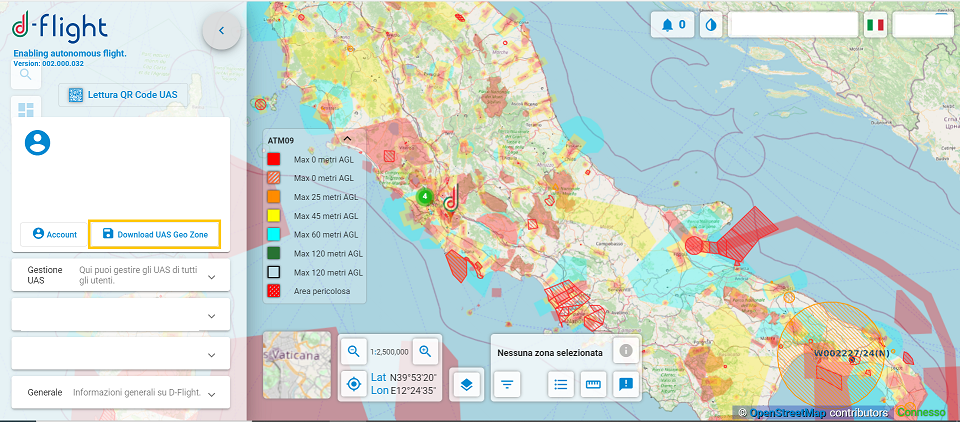
Task: Open the map layers selector
Action: (467, 383)
